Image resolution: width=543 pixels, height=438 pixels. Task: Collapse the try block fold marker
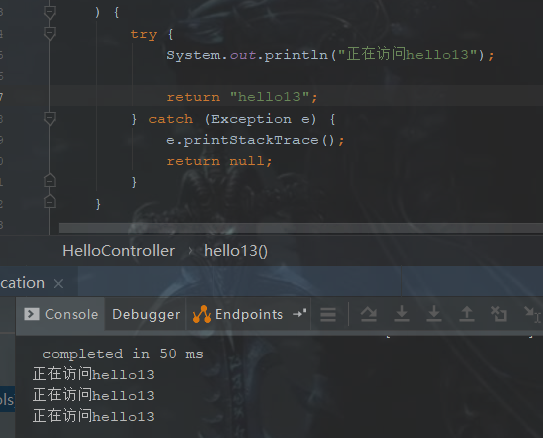pyautogui.click(x=50, y=34)
